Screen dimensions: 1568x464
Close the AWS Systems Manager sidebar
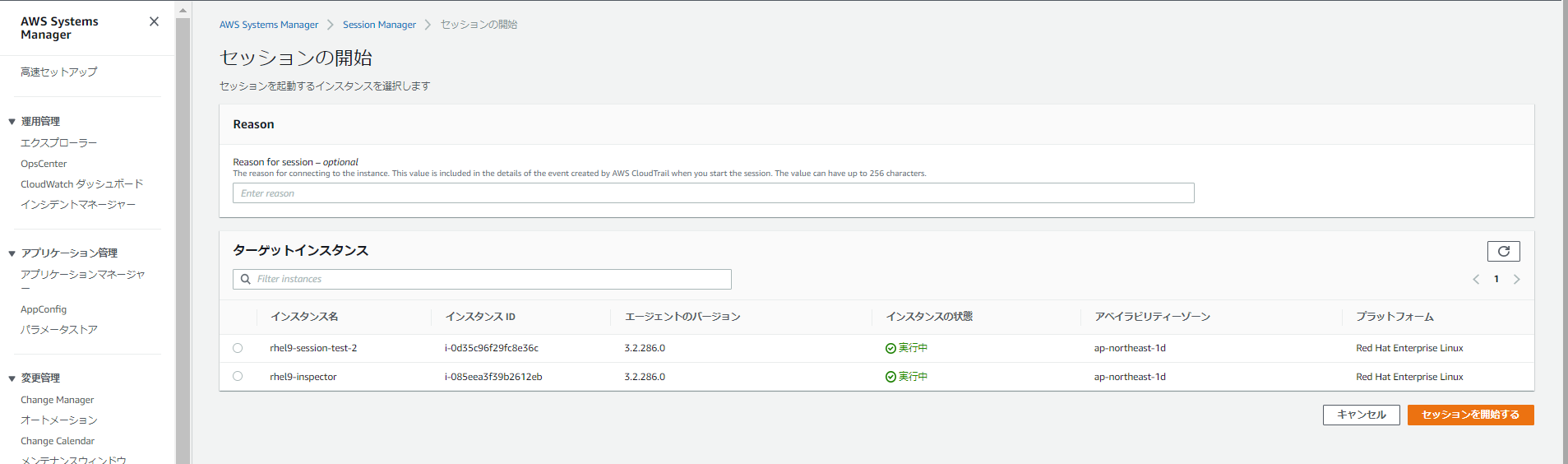(154, 21)
